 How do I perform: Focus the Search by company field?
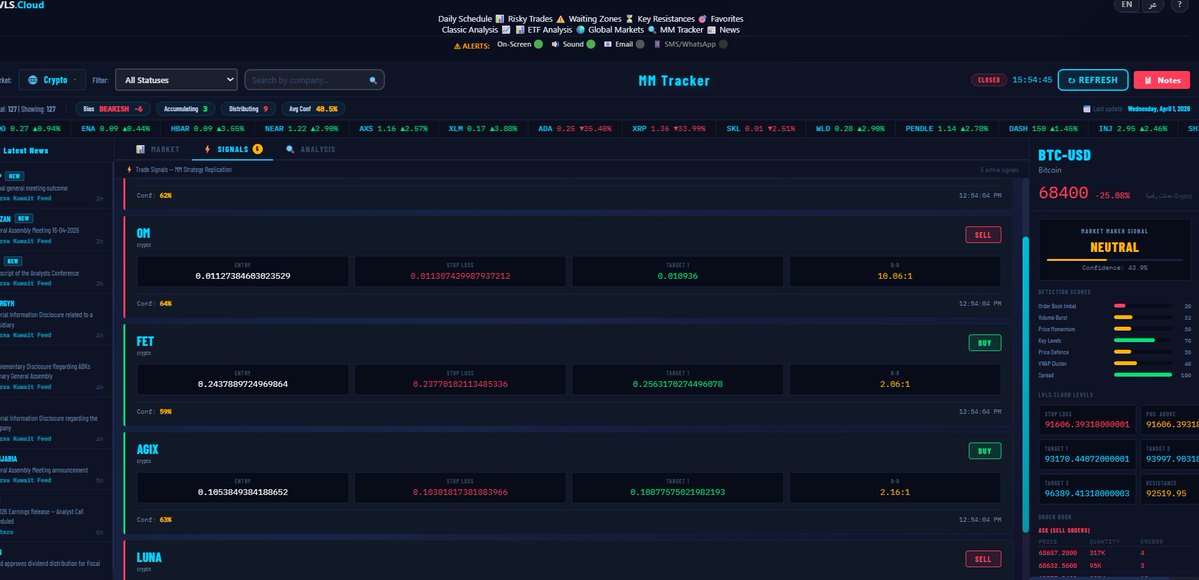point(314,80)
